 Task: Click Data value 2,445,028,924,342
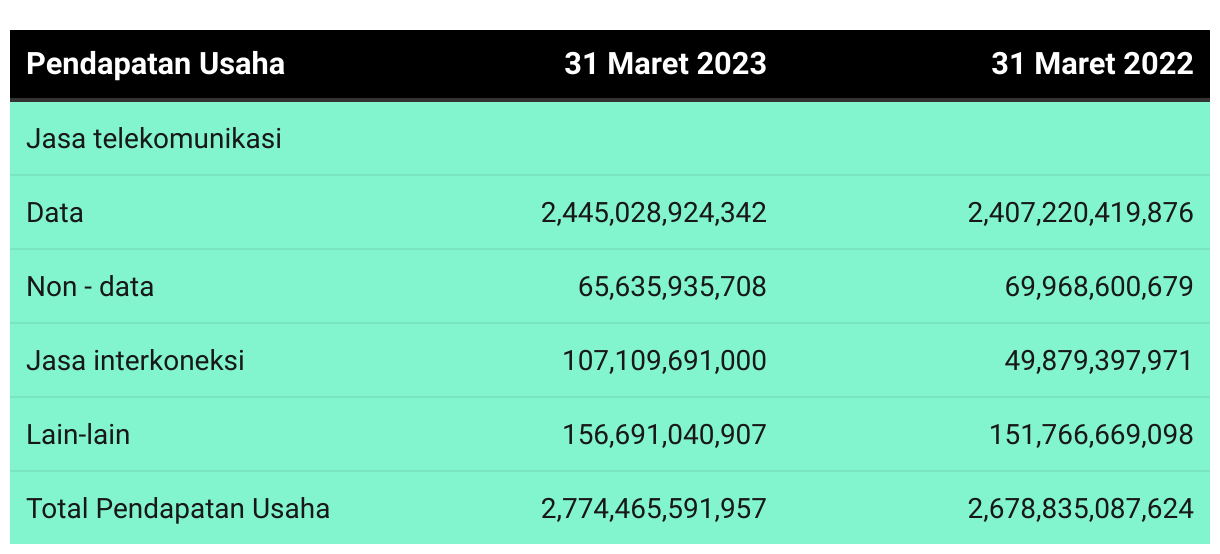pos(654,212)
